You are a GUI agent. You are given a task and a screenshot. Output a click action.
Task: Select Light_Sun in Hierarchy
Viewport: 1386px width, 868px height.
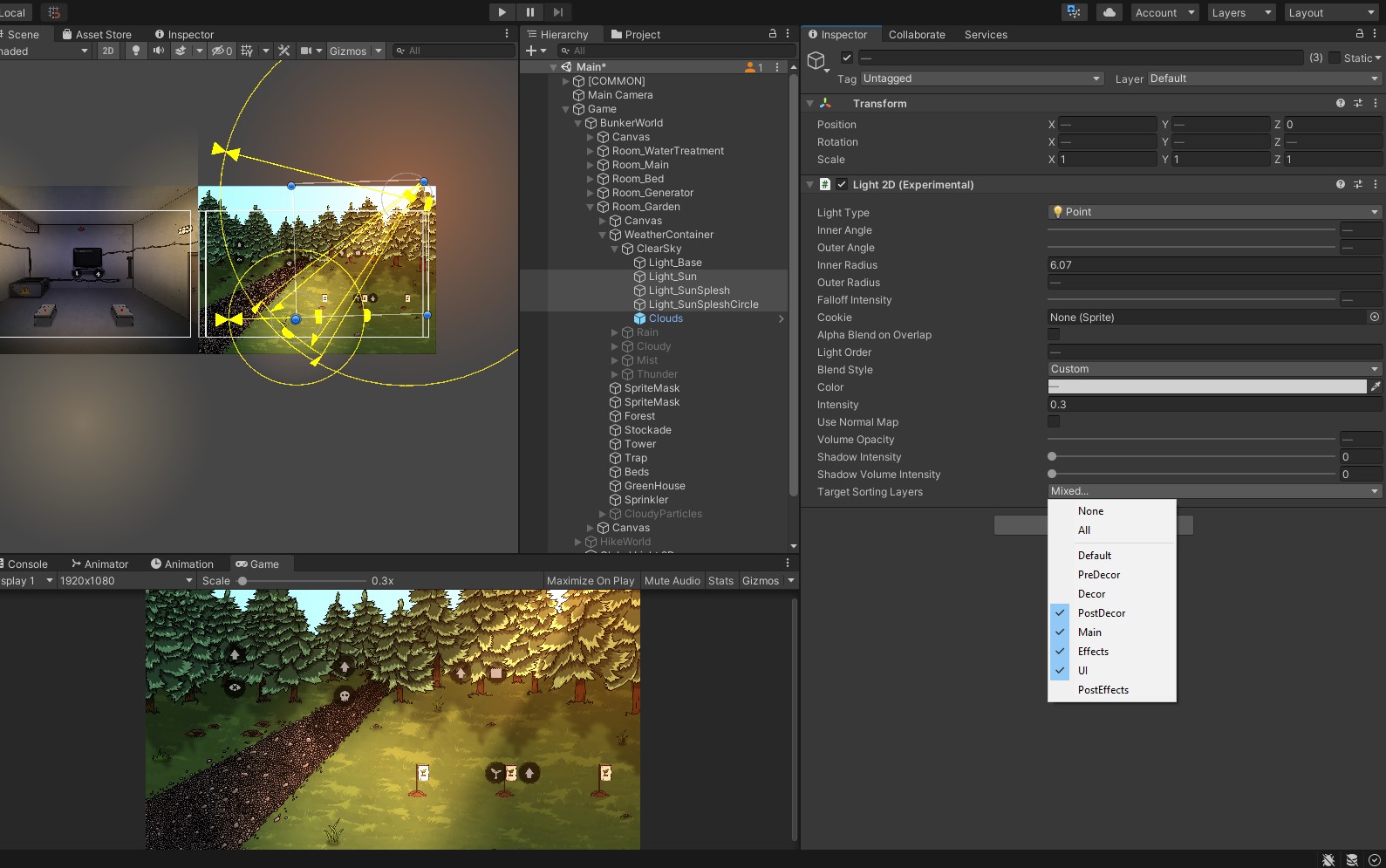pos(673,277)
